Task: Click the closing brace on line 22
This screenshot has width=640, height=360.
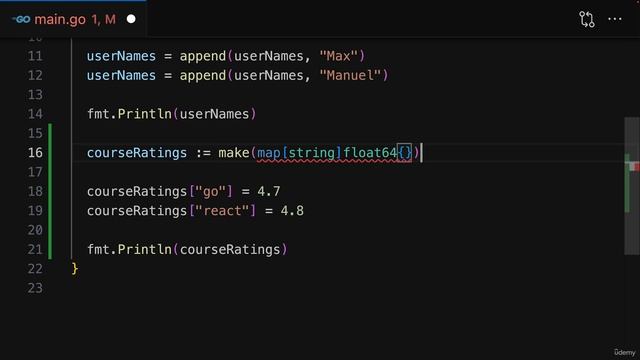Action: click(75, 269)
